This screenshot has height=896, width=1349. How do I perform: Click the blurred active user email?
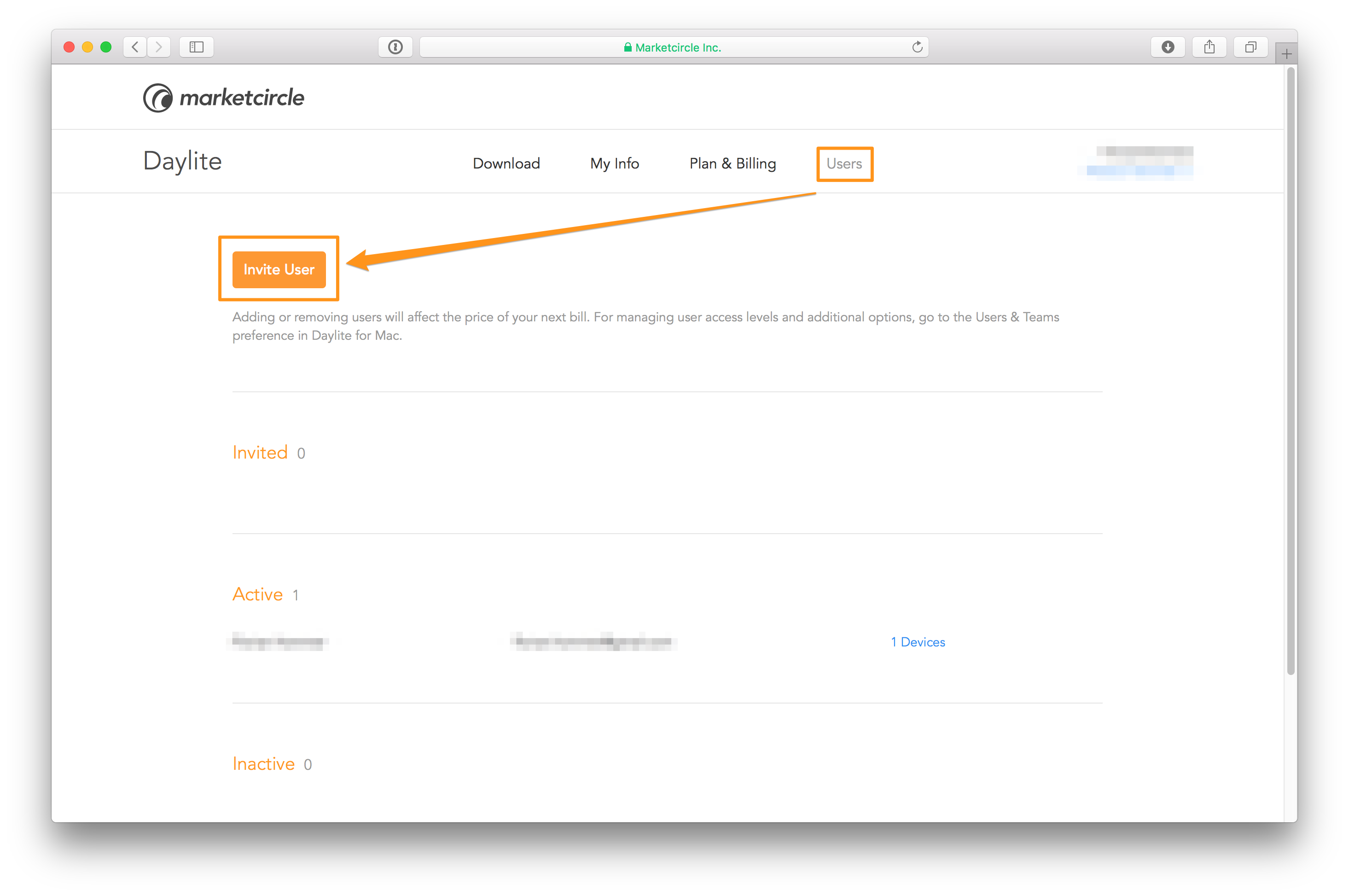tap(593, 642)
